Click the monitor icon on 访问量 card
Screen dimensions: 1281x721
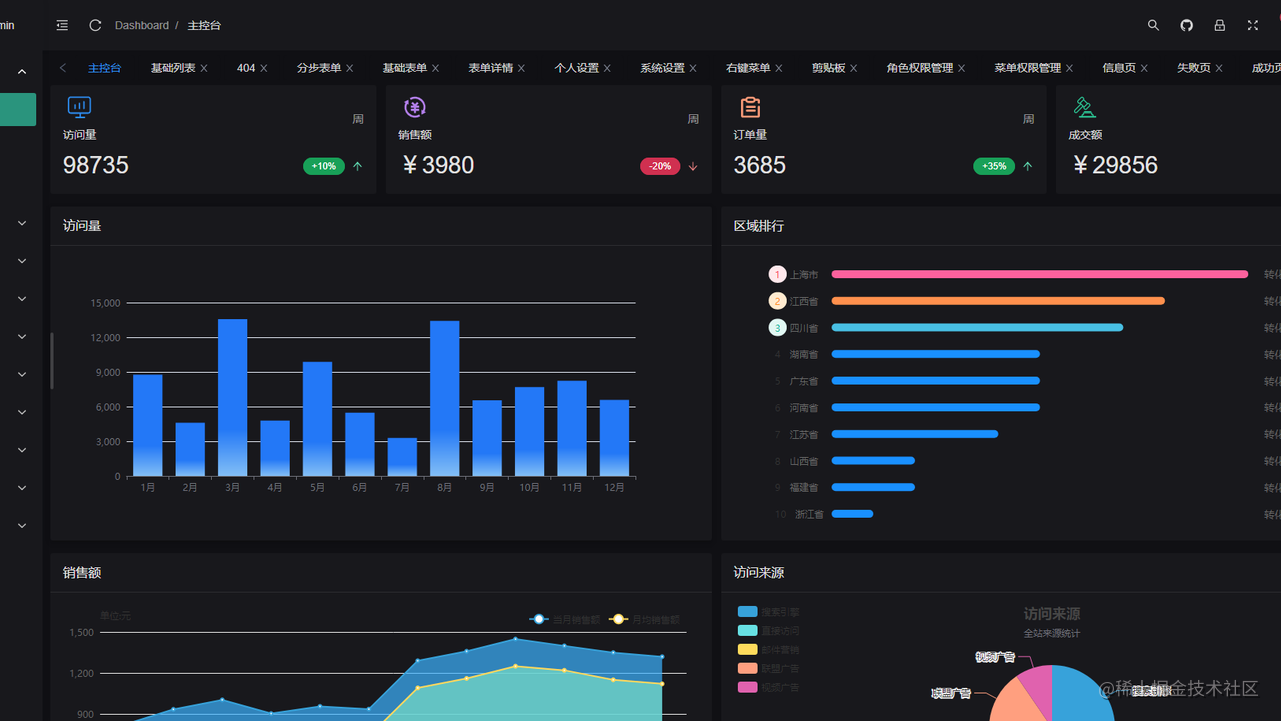coord(79,107)
